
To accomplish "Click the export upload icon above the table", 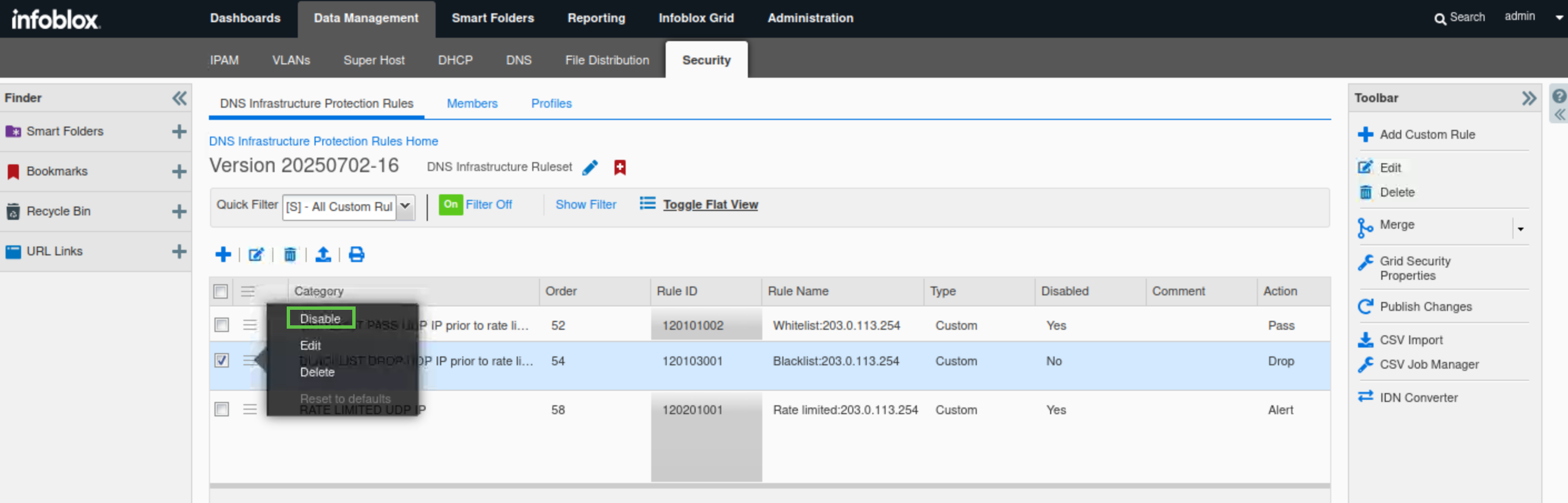I will 323,254.
